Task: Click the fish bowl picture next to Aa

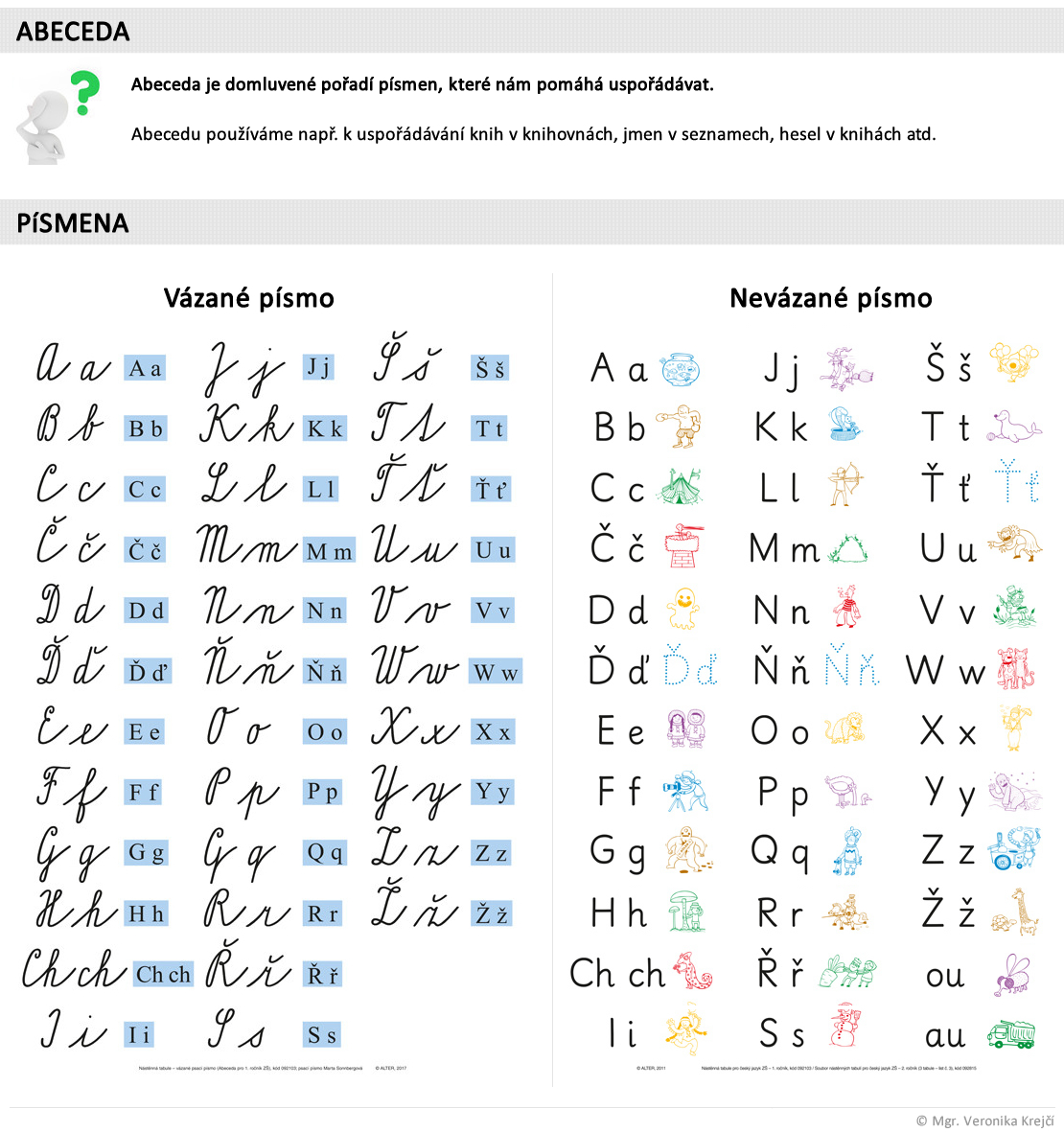Action: (681, 369)
